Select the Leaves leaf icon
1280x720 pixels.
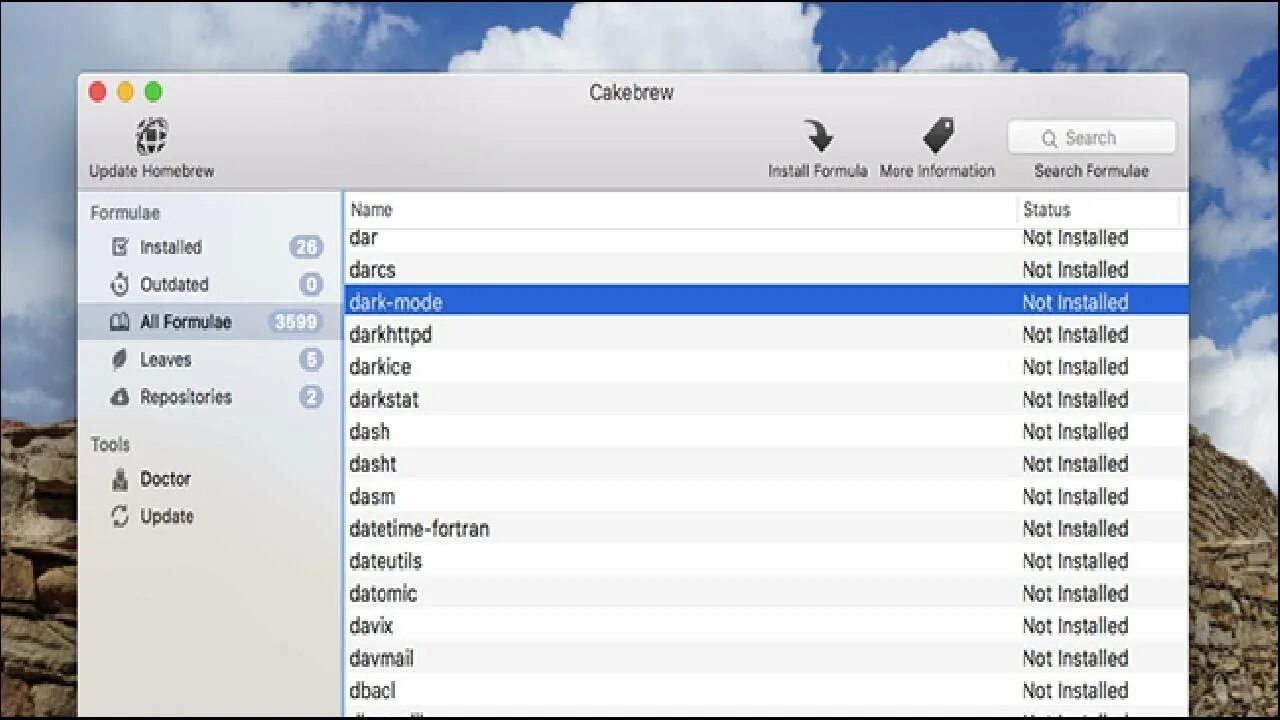point(120,359)
